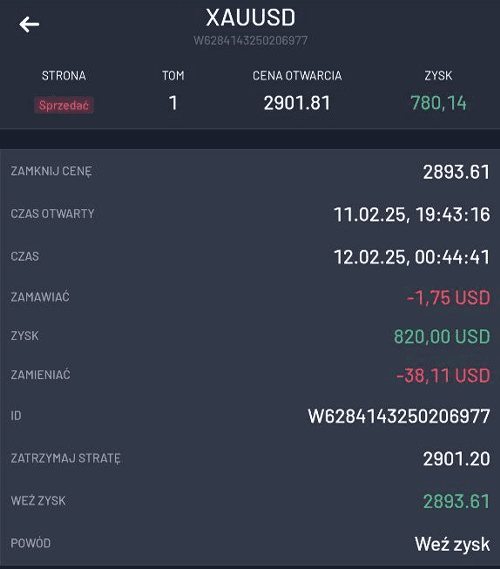Screen dimensions: 500x569
Task: Select the POWÓD value Weź zysk
Action: pyautogui.click(x=452, y=544)
